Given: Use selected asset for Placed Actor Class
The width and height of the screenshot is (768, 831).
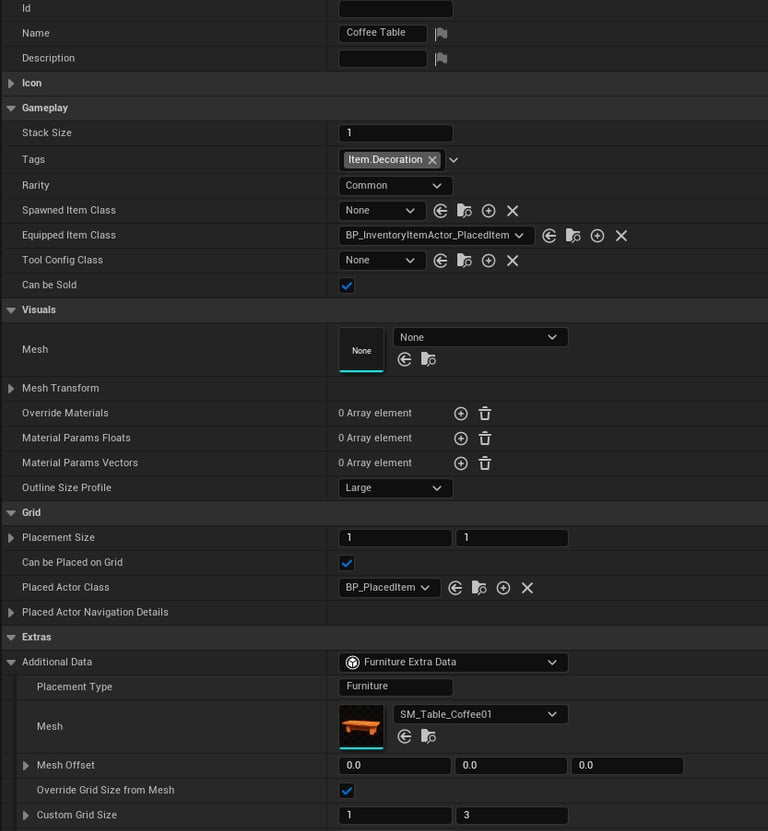Looking at the screenshot, I should (x=455, y=588).
